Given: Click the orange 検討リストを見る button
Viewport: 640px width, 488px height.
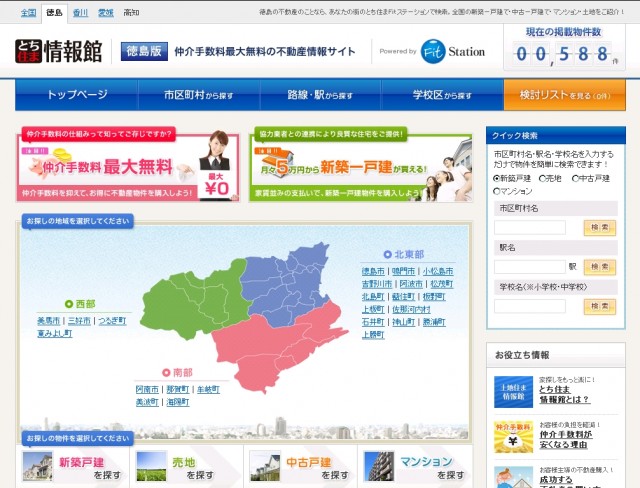Looking at the screenshot, I should (x=564, y=95).
